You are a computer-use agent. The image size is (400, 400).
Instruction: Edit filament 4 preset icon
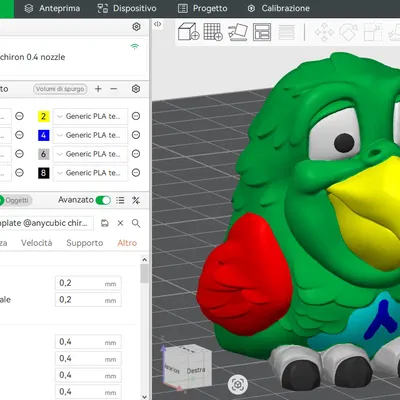coord(136,135)
